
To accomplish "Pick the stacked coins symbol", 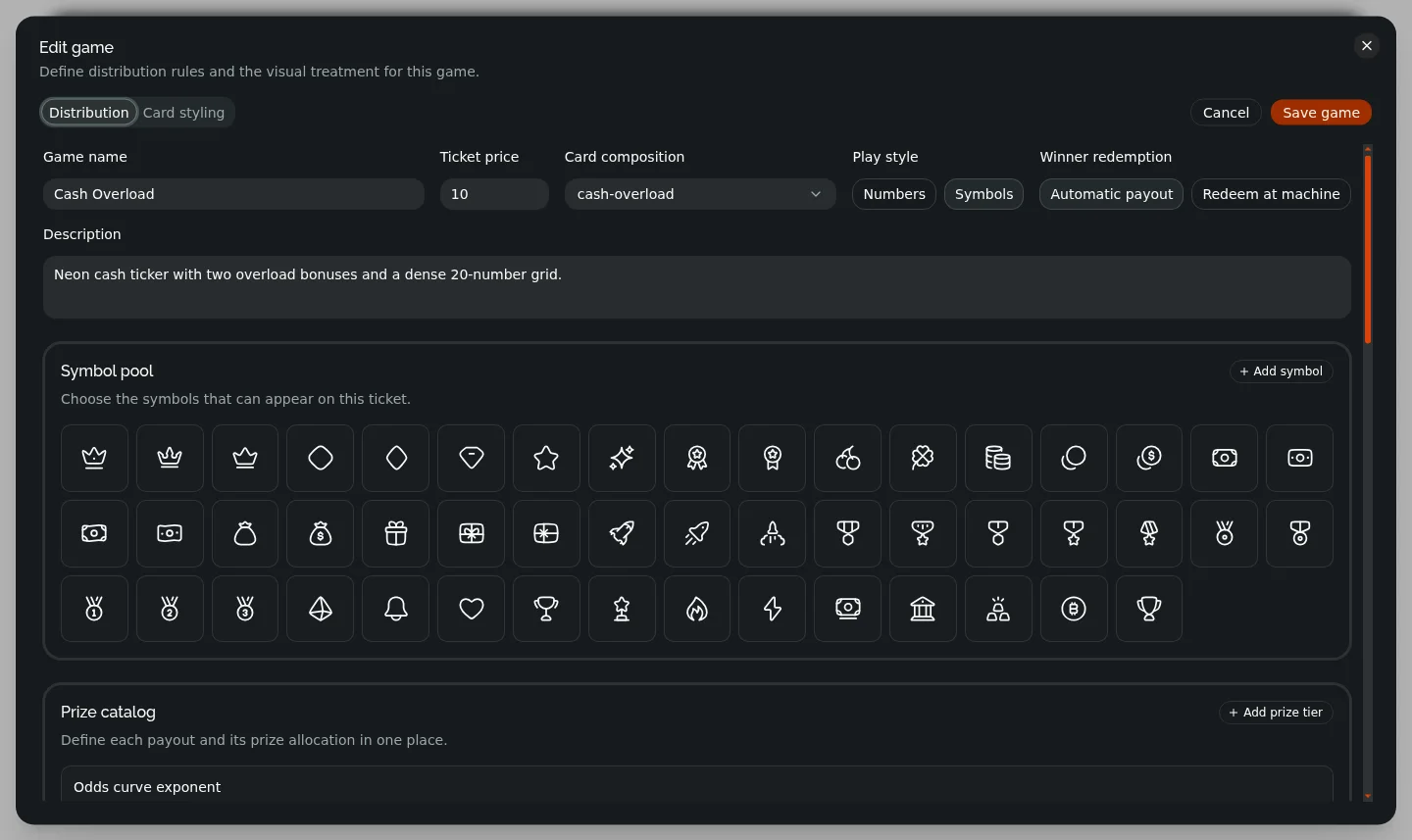I will click(998, 458).
